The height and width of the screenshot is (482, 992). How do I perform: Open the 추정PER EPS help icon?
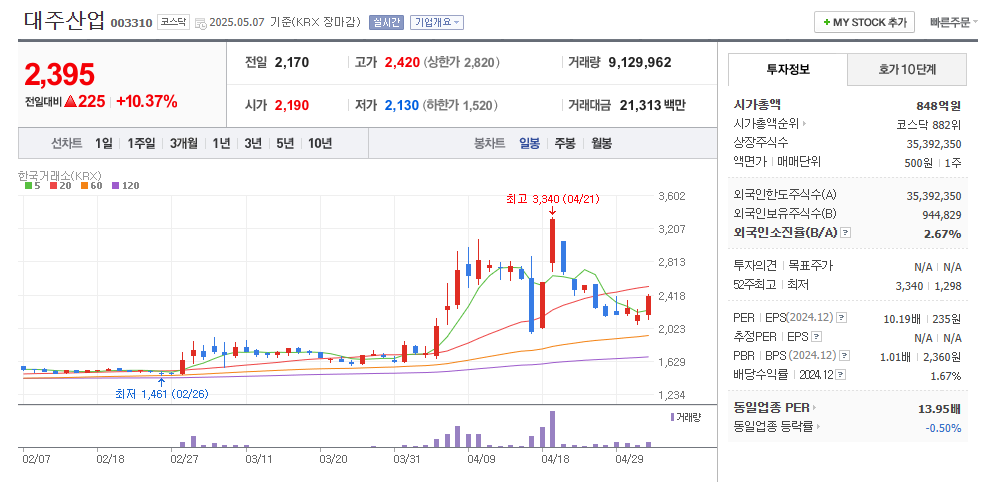coord(817,337)
